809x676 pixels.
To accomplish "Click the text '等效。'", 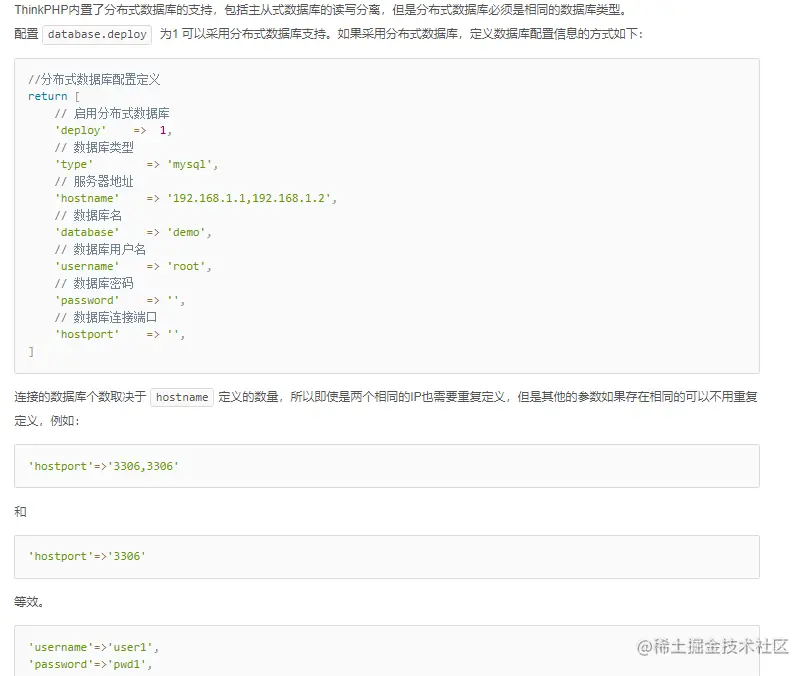I will tap(29, 602).
